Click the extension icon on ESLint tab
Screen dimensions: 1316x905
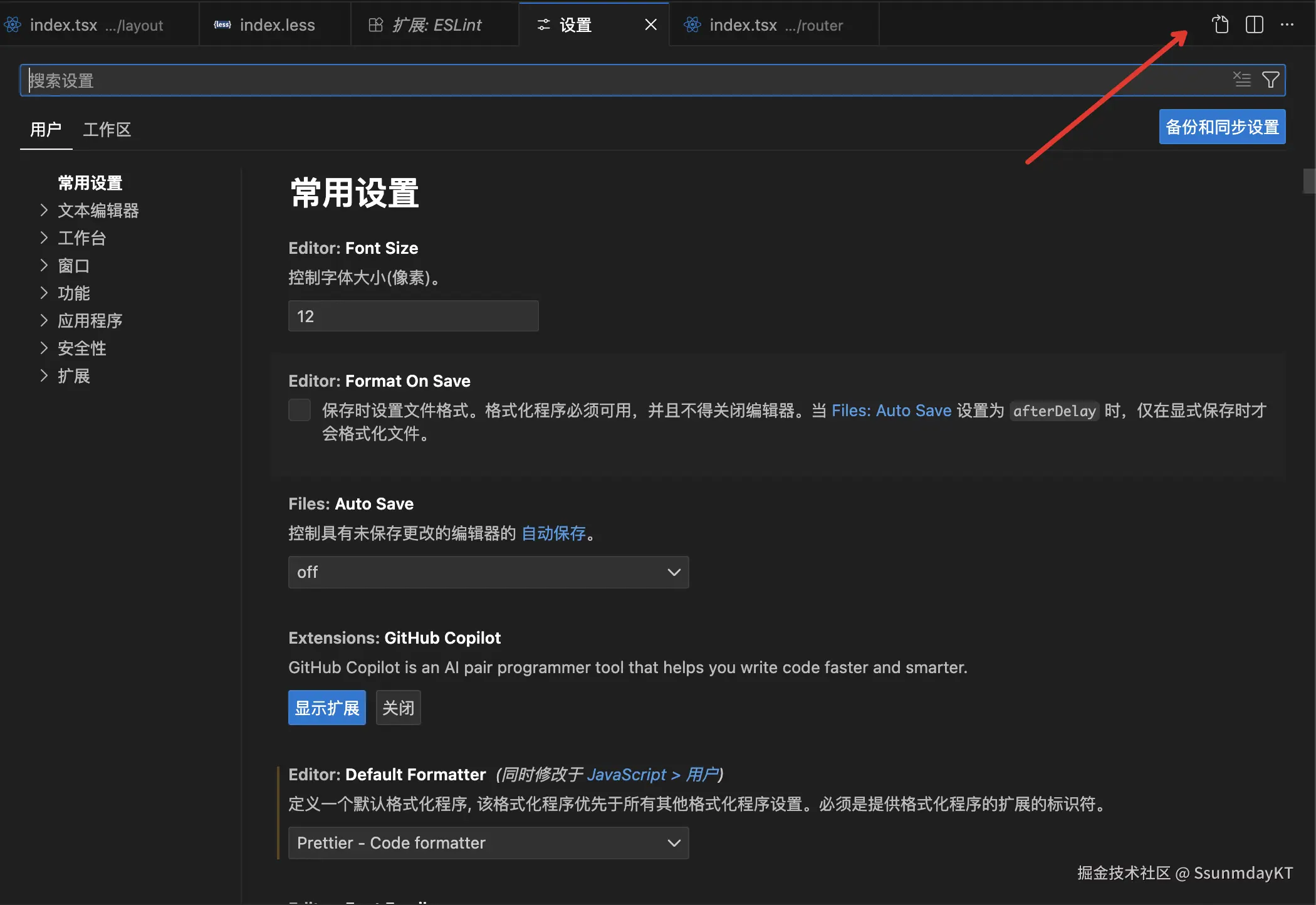tap(375, 25)
